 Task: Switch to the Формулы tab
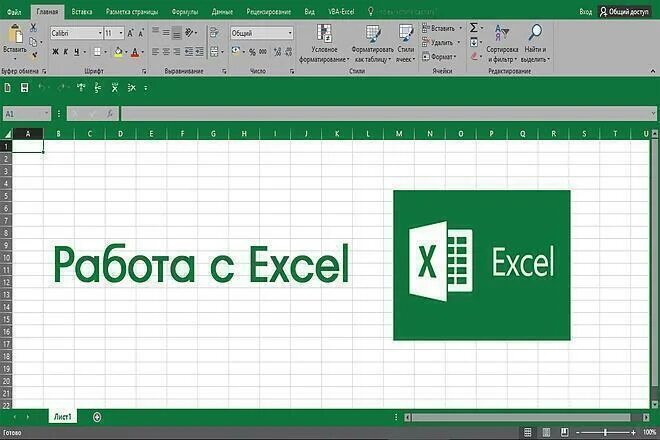click(x=185, y=12)
